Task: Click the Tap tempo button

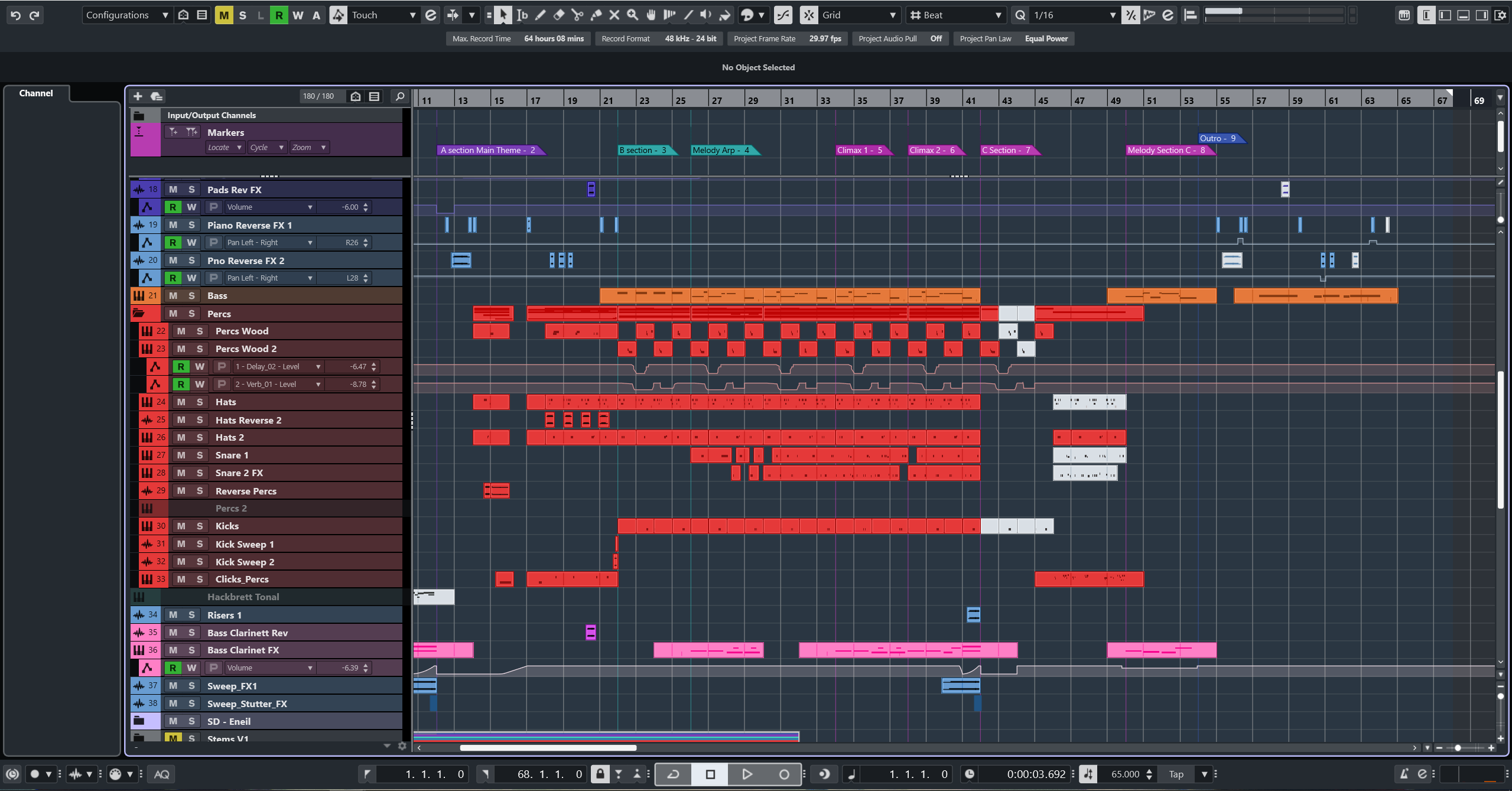Action: (x=1176, y=774)
